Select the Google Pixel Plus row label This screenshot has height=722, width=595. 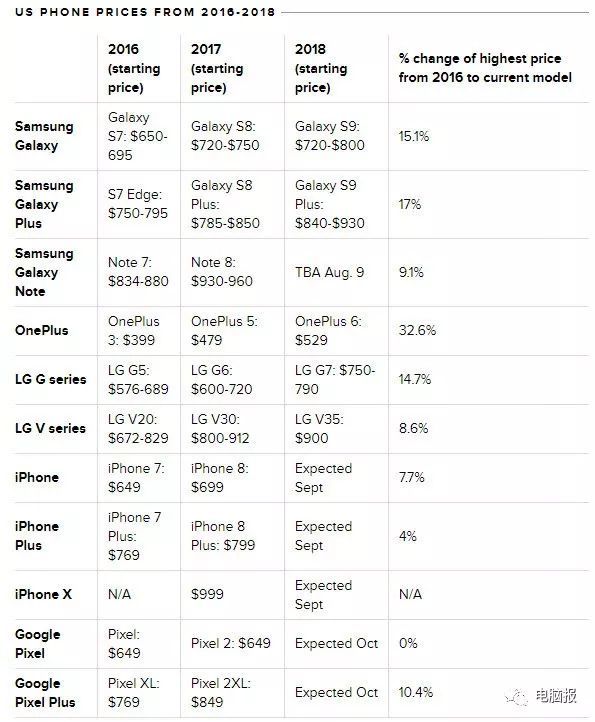(45, 693)
